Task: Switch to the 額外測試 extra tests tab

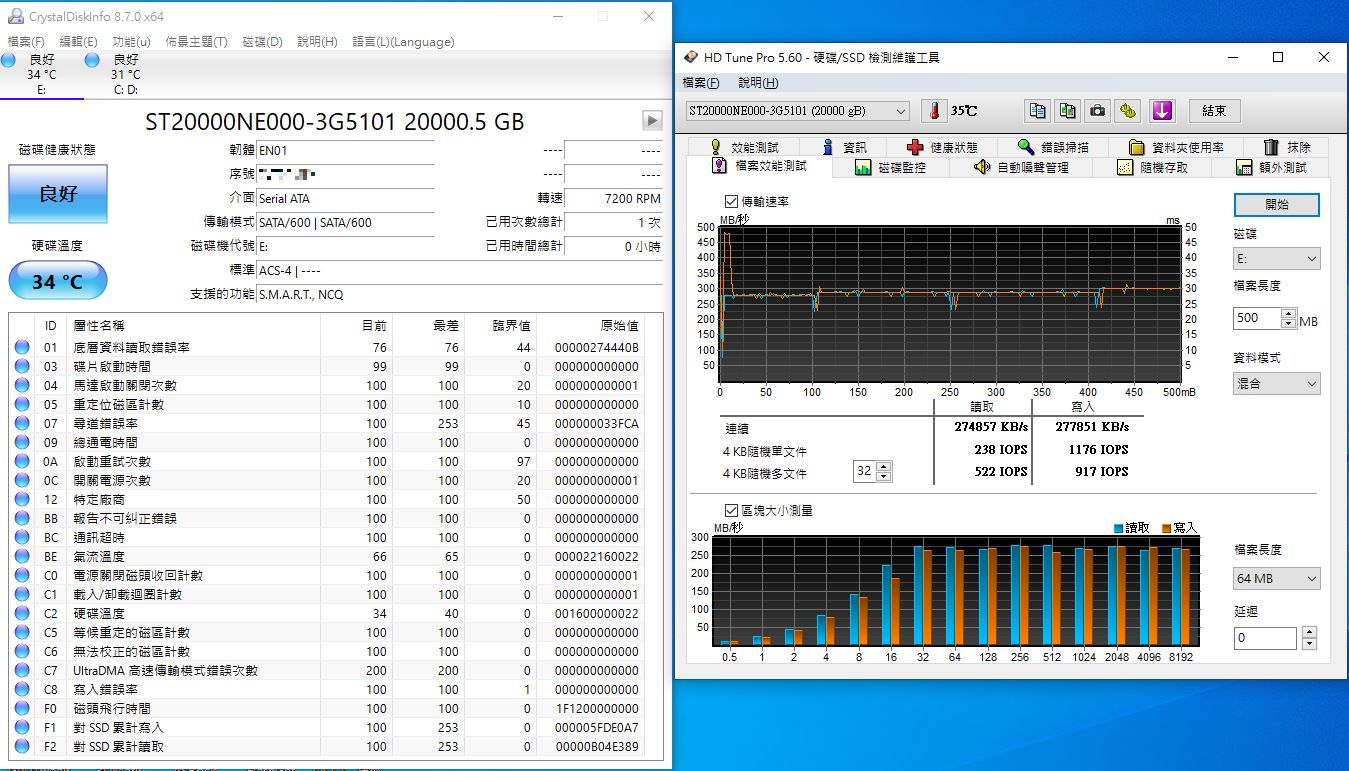Action: [x=1271, y=167]
